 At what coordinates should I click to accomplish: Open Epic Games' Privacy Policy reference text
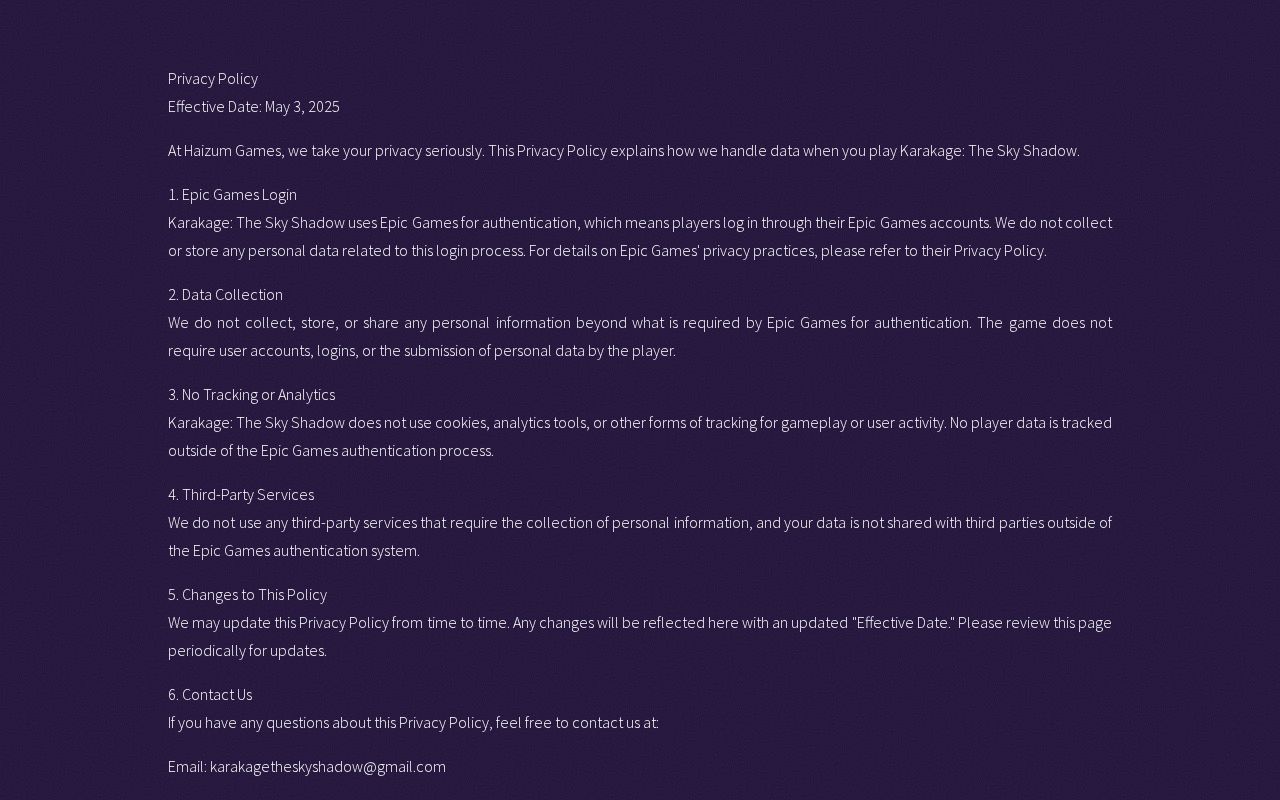(x=998, y=250)
